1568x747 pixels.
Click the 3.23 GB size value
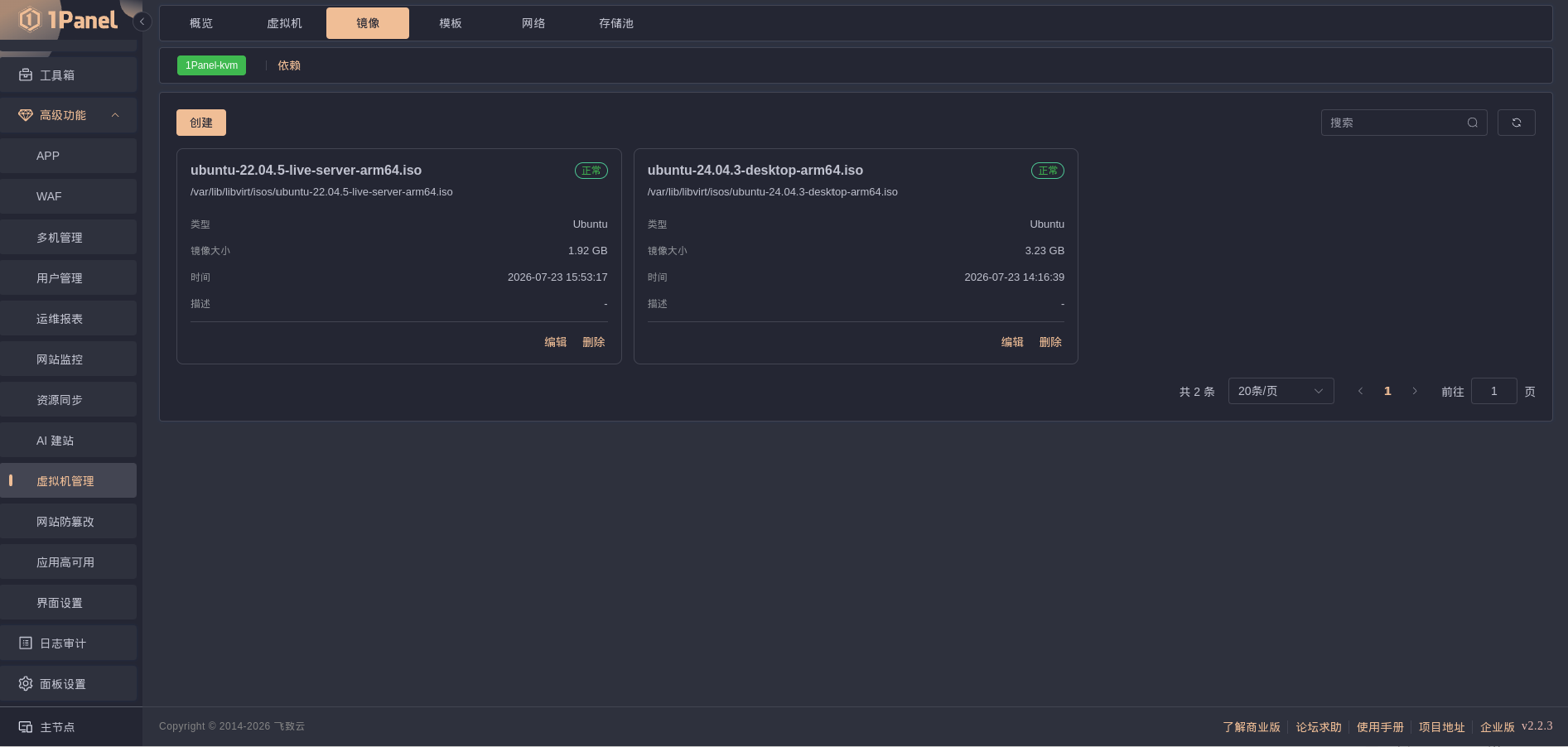click(x=1045, y=251)
